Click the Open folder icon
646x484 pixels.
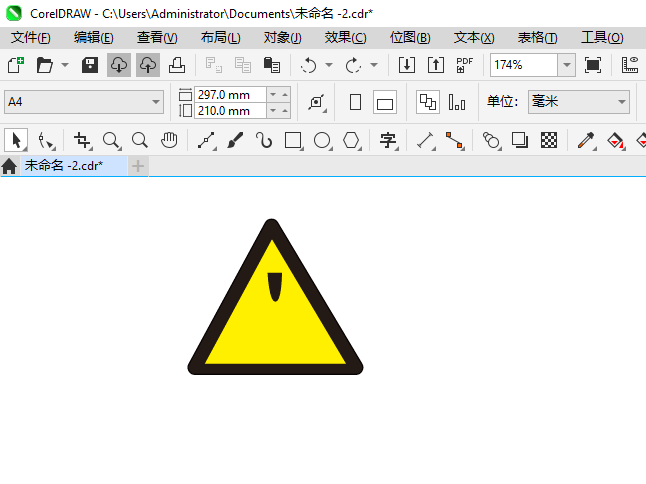point(44,65)
